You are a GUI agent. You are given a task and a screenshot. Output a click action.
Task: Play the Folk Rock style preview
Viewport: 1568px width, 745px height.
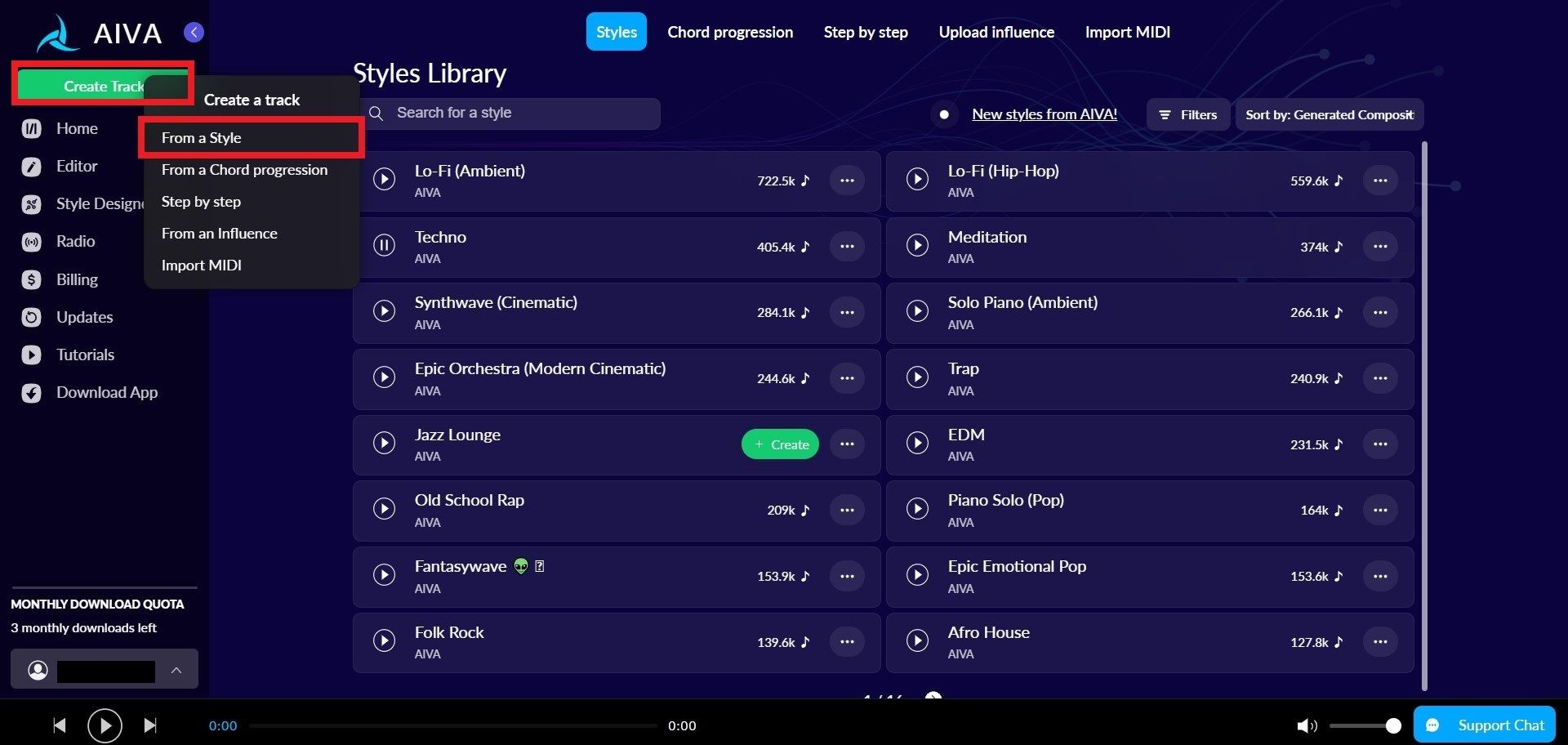click(384, 641)
